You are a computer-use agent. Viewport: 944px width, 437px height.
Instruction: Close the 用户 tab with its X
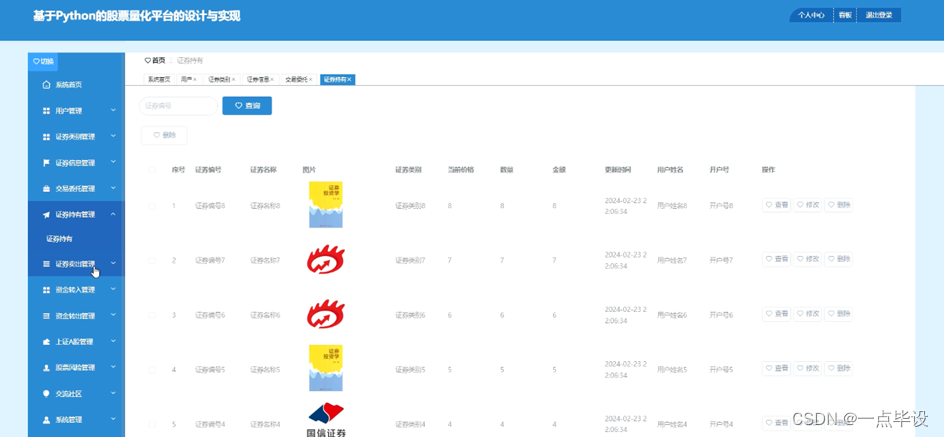[195, 79]
